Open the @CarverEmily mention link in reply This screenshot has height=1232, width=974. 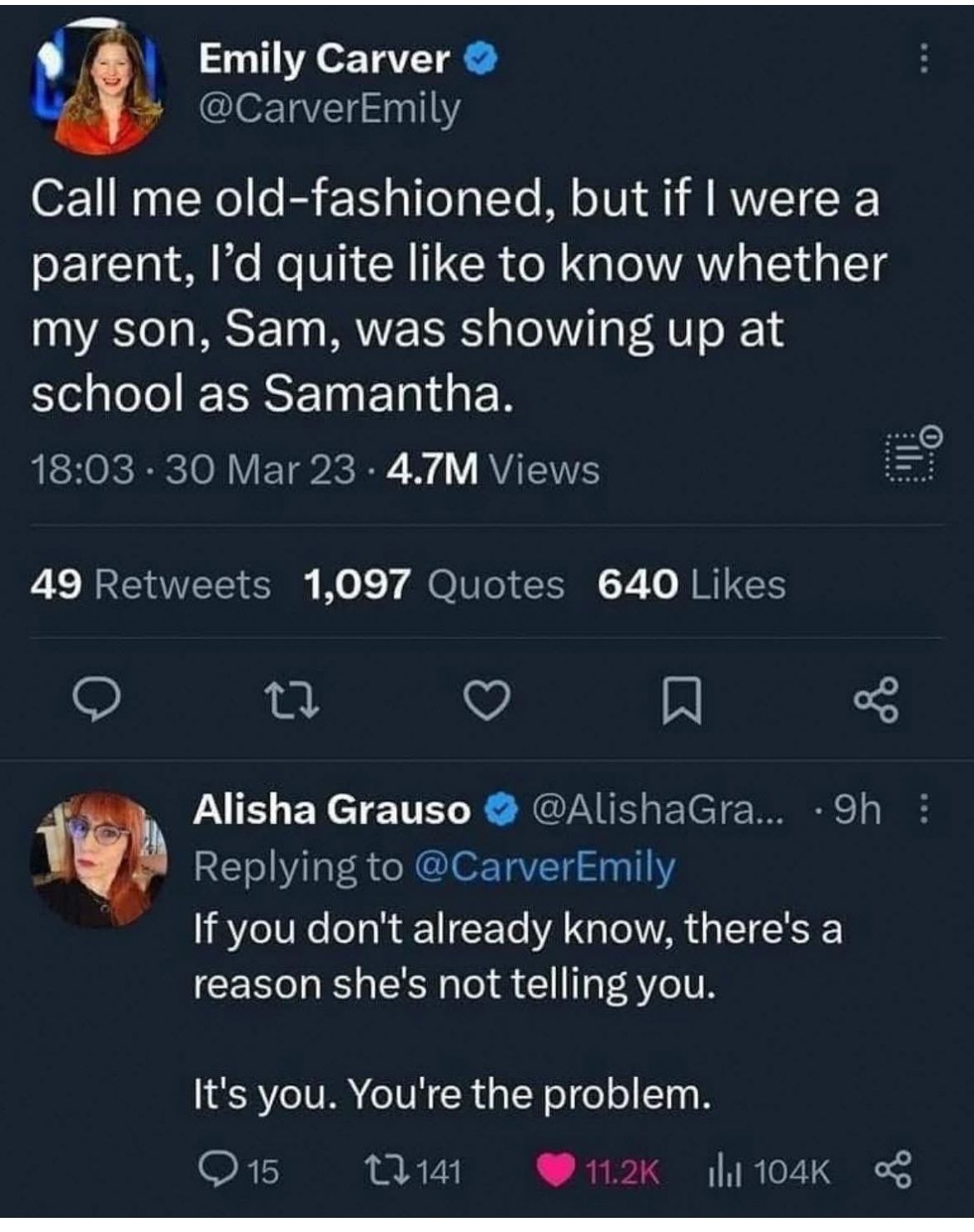click(544, 867)
